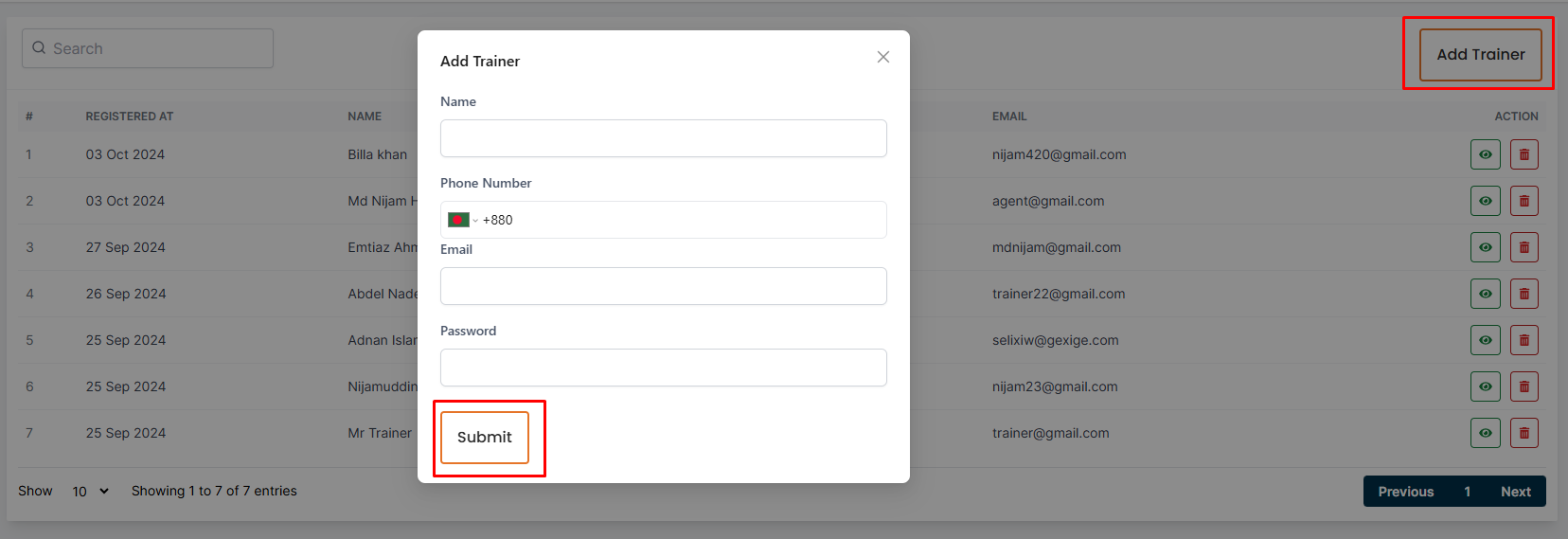The image size is (1568, 539).
Task: Focus the Name input field
Action: (663, 138)
